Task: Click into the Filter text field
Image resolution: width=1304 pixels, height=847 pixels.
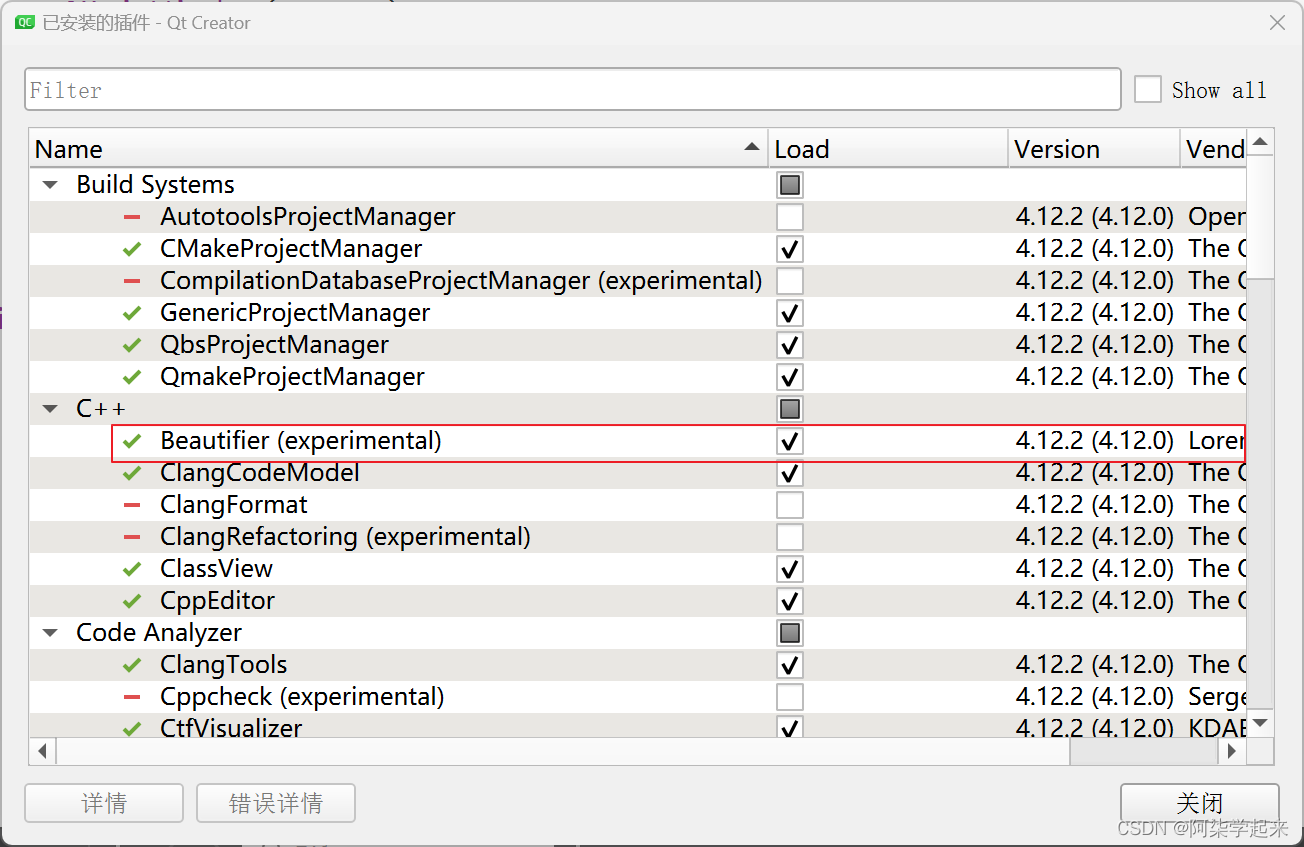Action: click(572, 90)
